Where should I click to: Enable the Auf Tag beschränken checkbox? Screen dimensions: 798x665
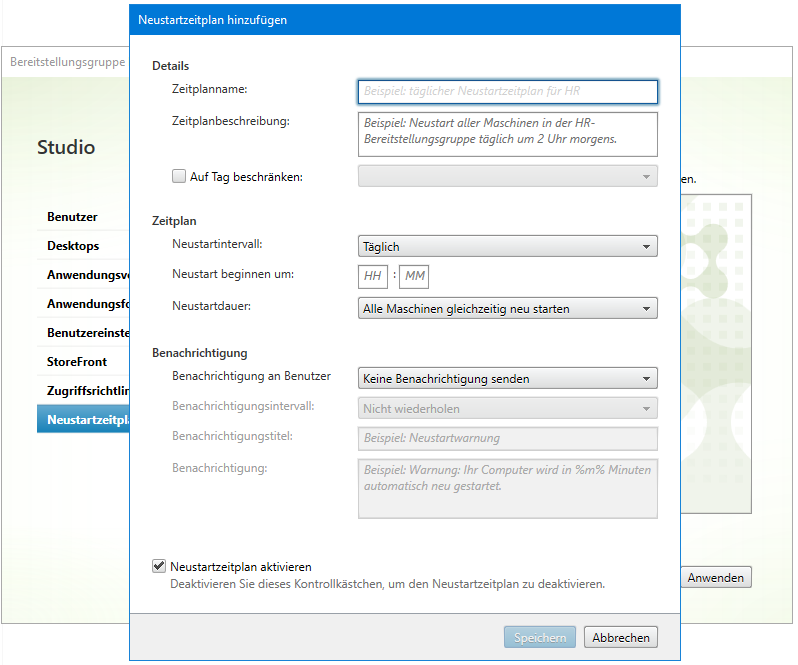(x=179, y=177)
